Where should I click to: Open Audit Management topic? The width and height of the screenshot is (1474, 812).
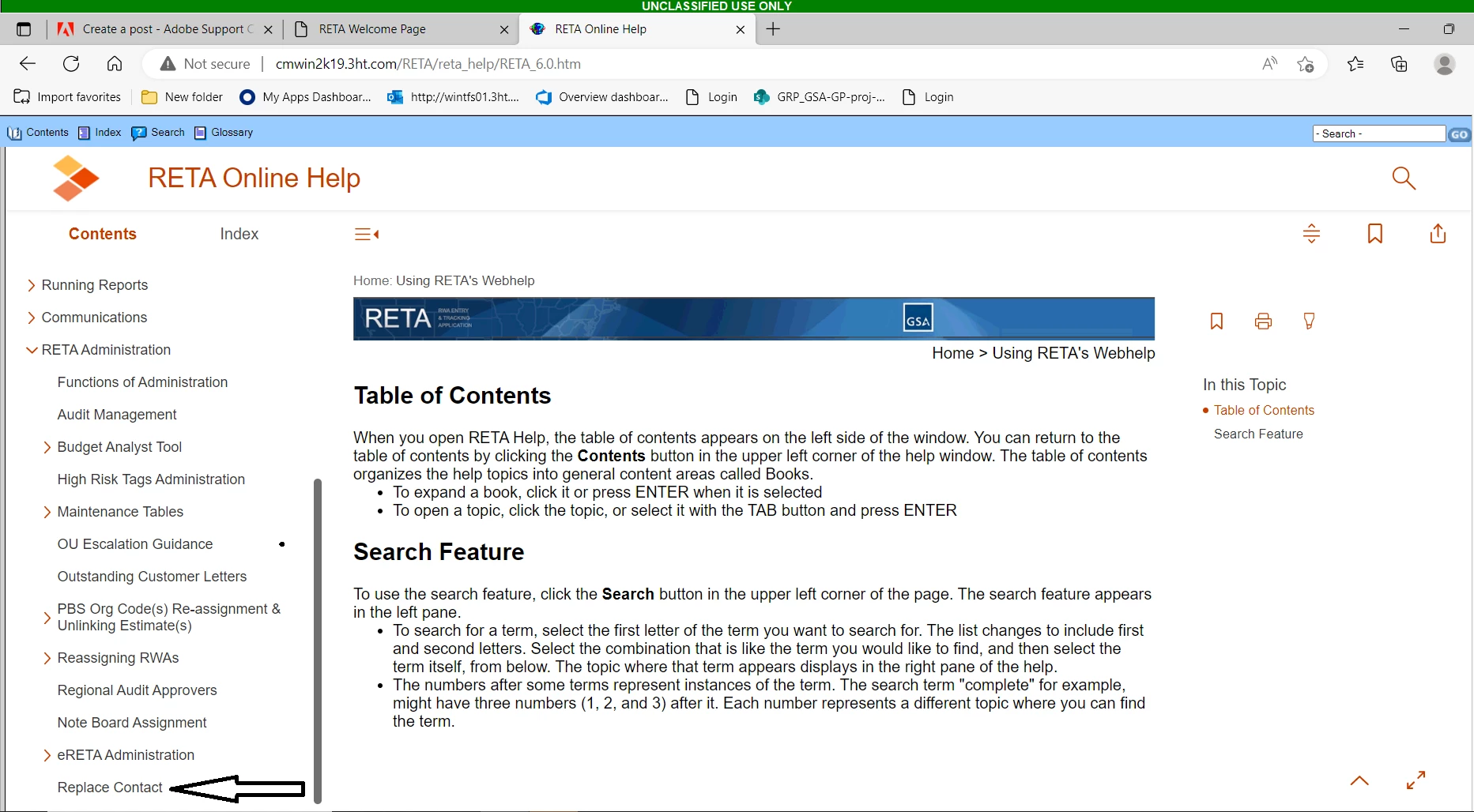point(117,415)
